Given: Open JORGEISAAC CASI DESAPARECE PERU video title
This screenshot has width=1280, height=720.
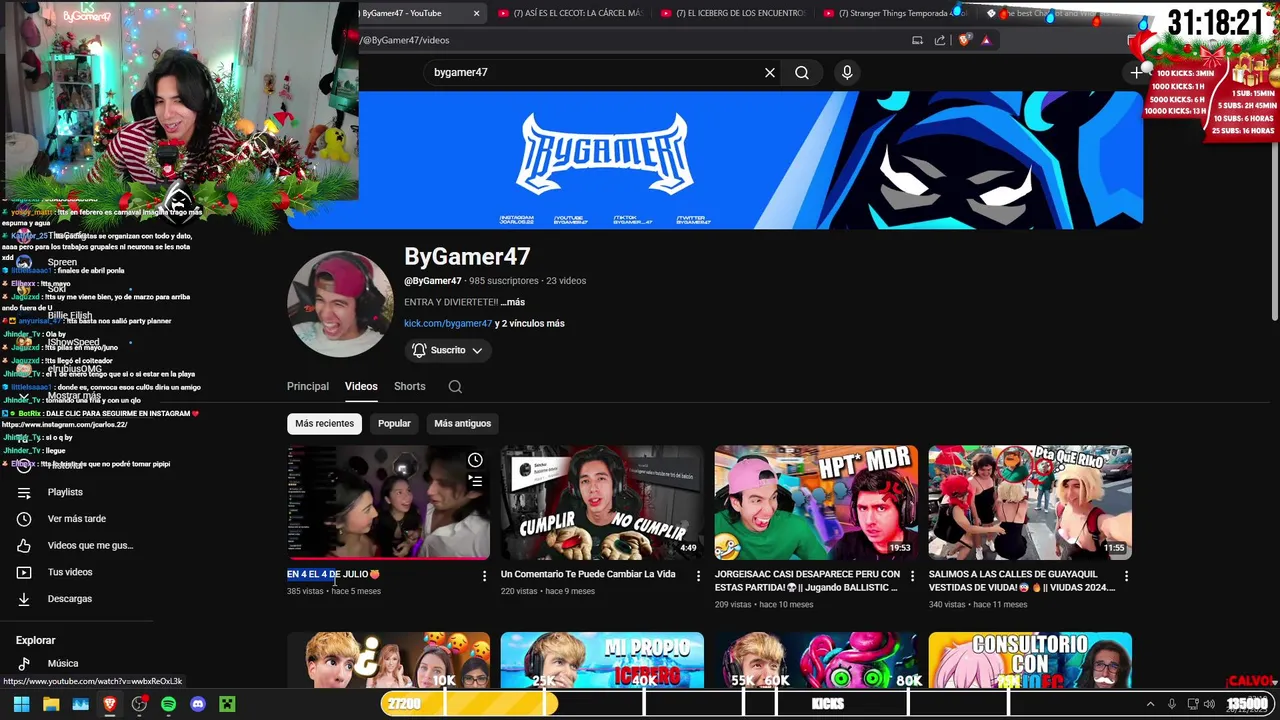Looking at the screenshot, I should [807, 581].
